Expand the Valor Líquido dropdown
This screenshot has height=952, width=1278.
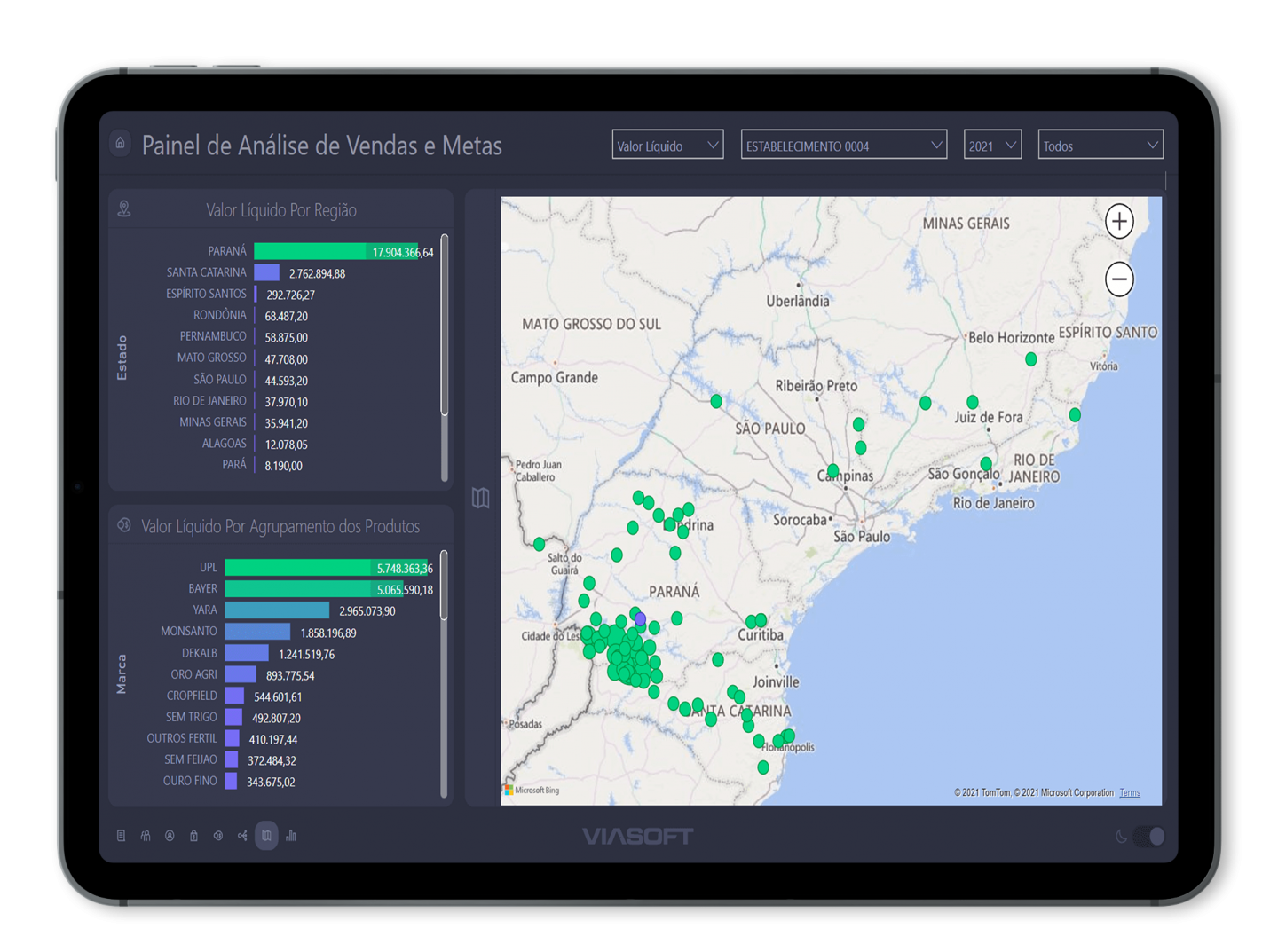pos(667,146)
